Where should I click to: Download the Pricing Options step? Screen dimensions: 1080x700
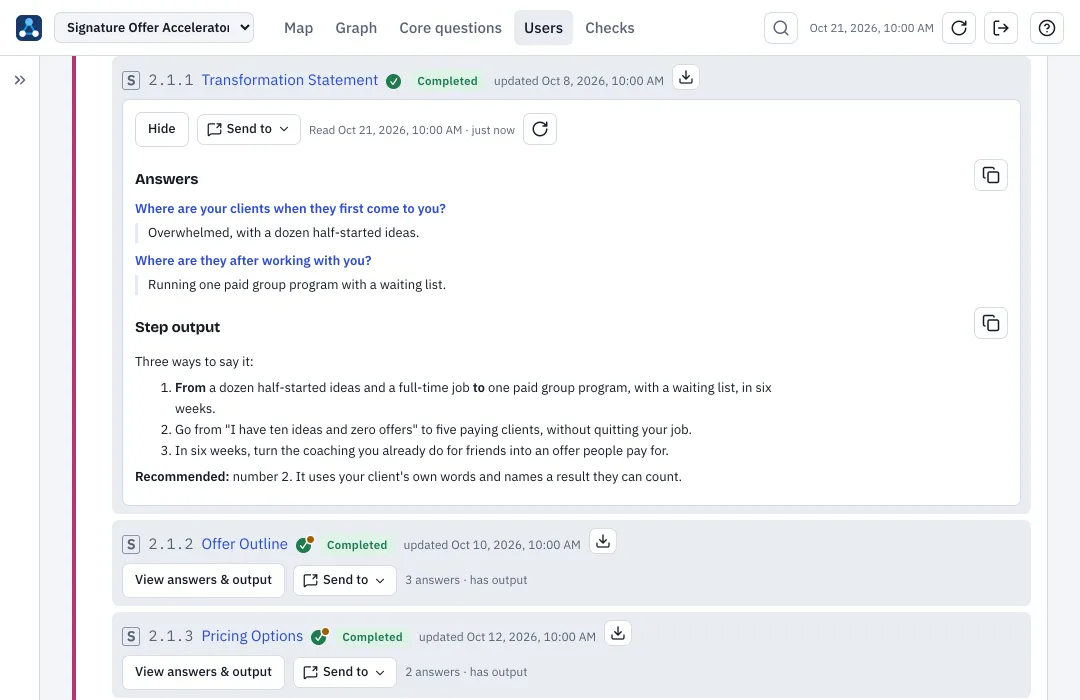(x=618, y=633)
